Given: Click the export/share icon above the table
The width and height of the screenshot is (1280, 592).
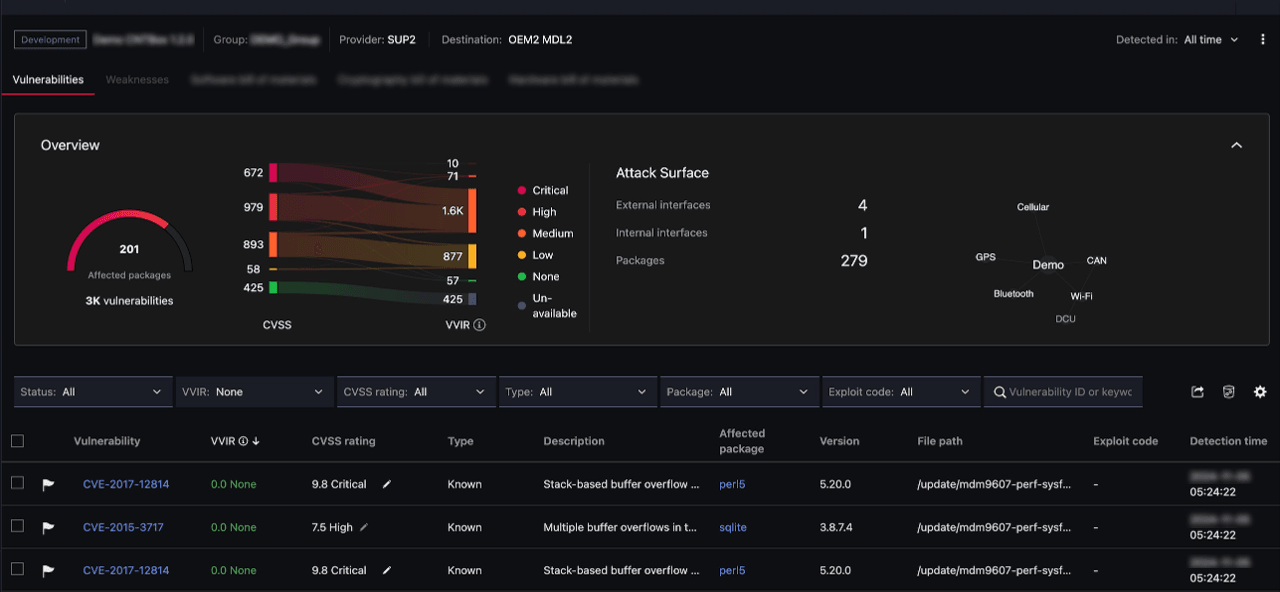Looking at the screenshot, I should (x=1197, y=392).
